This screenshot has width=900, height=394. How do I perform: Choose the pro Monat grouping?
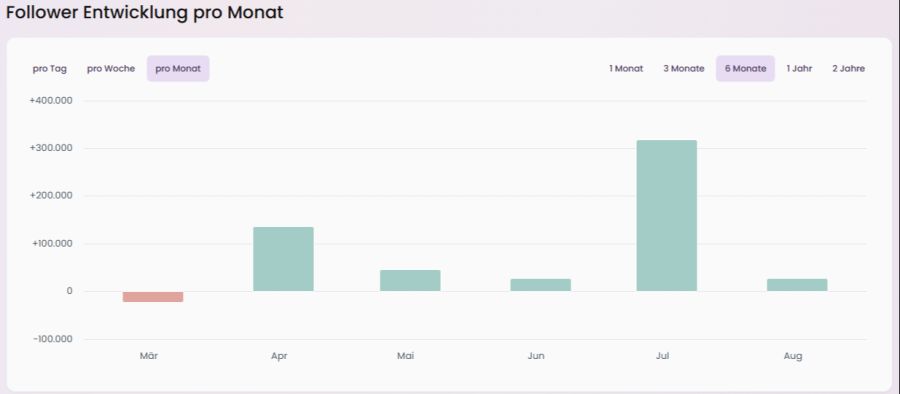(178, 69)
